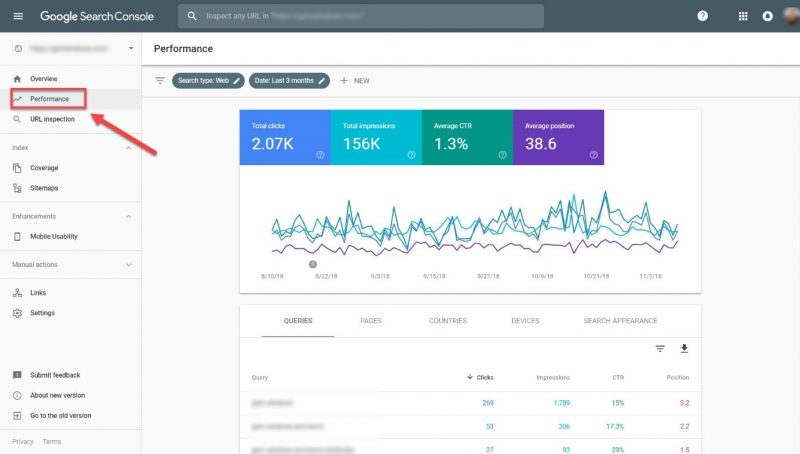Click the chart annotation marker near 8/22/18
The height and width of the screenshot is (454, 800).
click(x=313, y=264)
